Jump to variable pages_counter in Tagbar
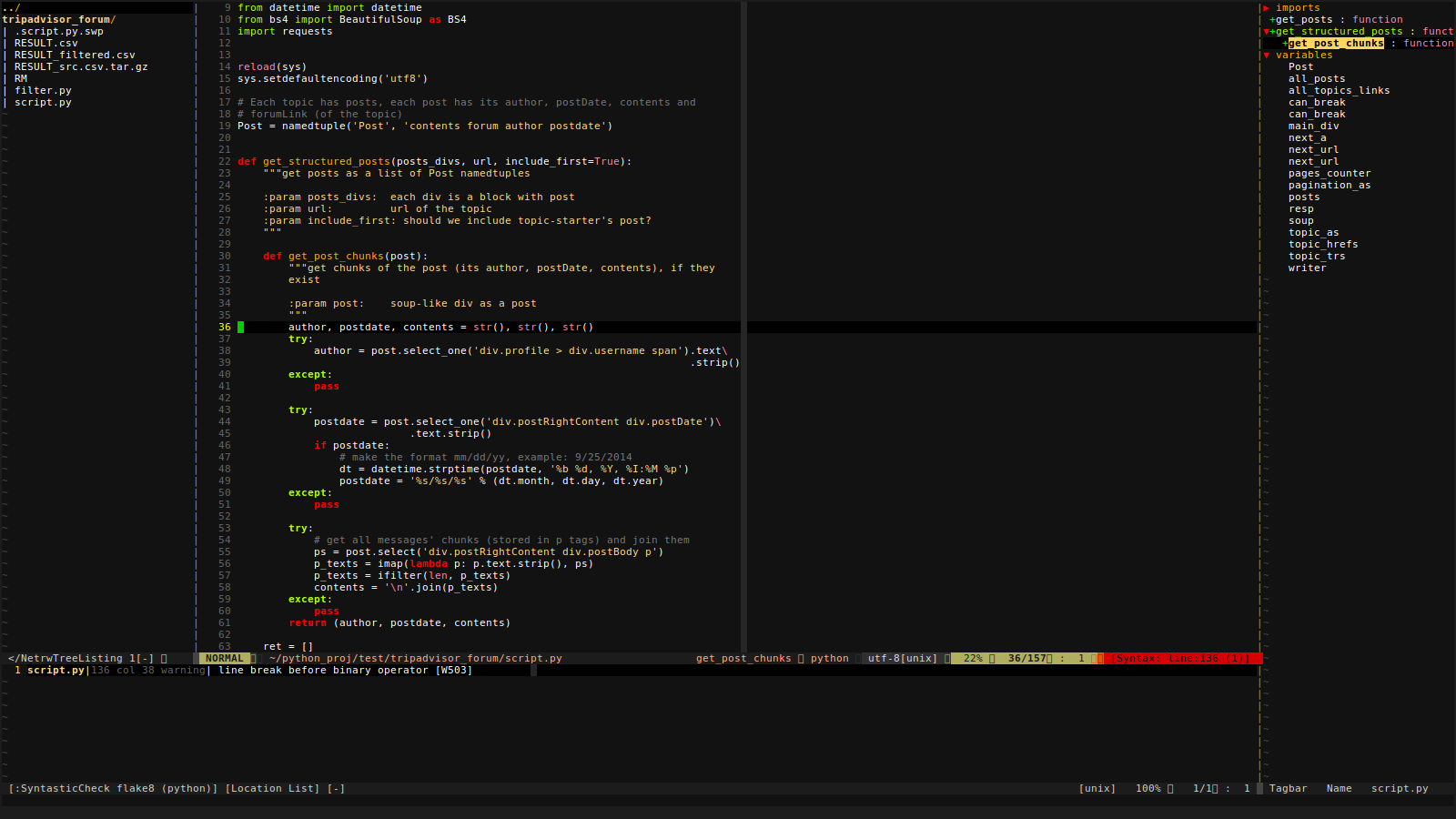Viewport: 1456px width, 819px height. click(1330, 173)
